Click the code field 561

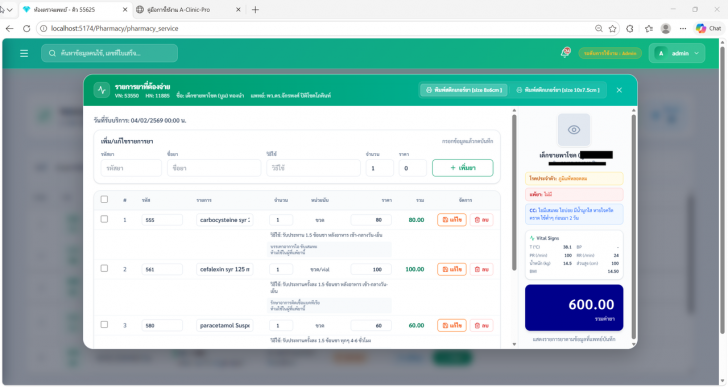point(162,269)
